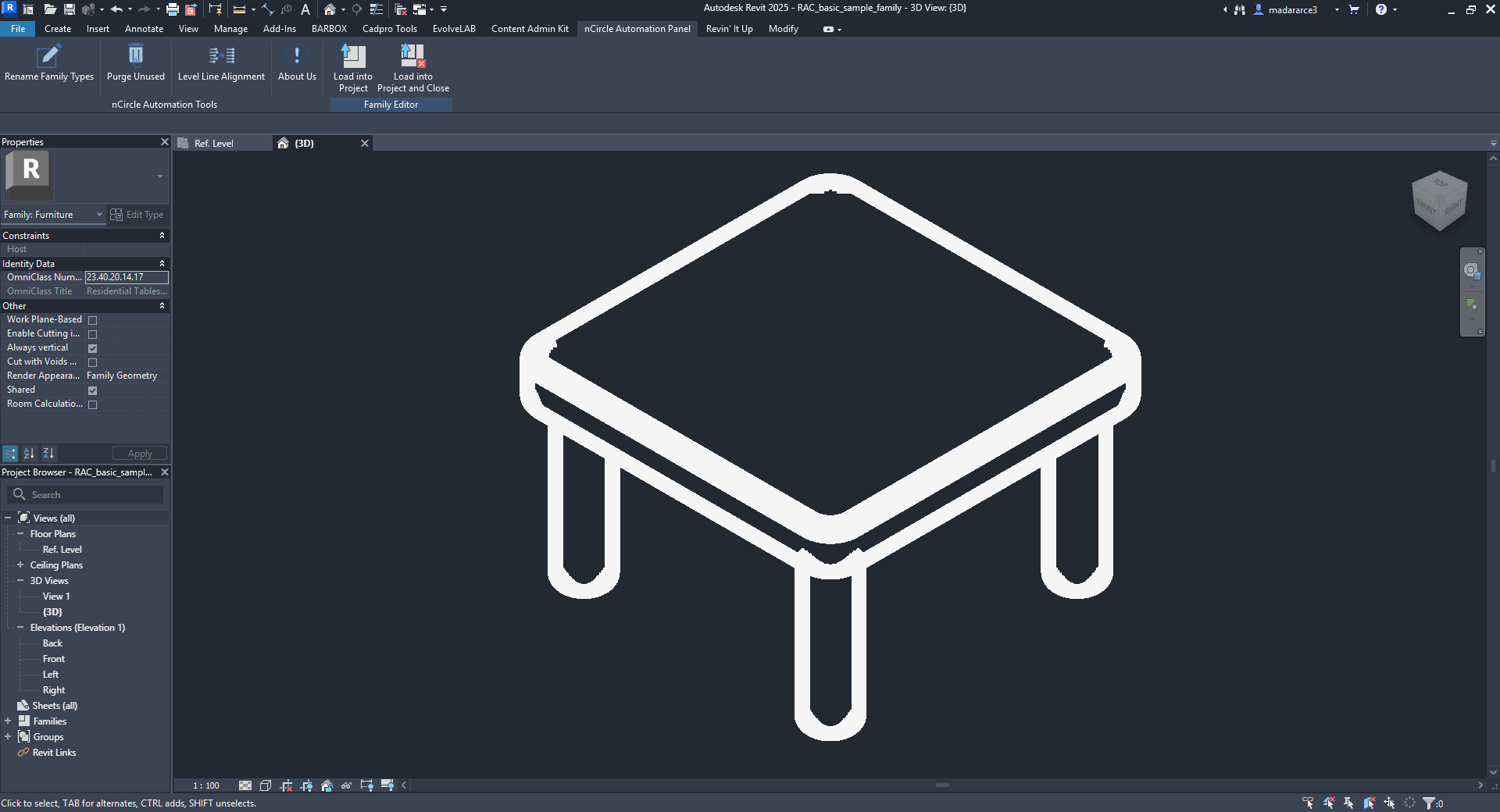Click the Print icon in quick access toolbar
Viewport: 1500px width, 812px height.
point(173,9)
